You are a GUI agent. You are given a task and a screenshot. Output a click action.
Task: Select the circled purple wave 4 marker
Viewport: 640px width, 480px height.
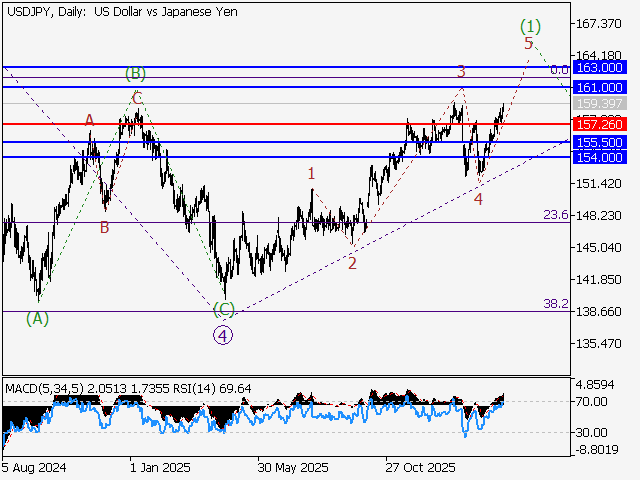pyautogui.click(x=223, y=335)
